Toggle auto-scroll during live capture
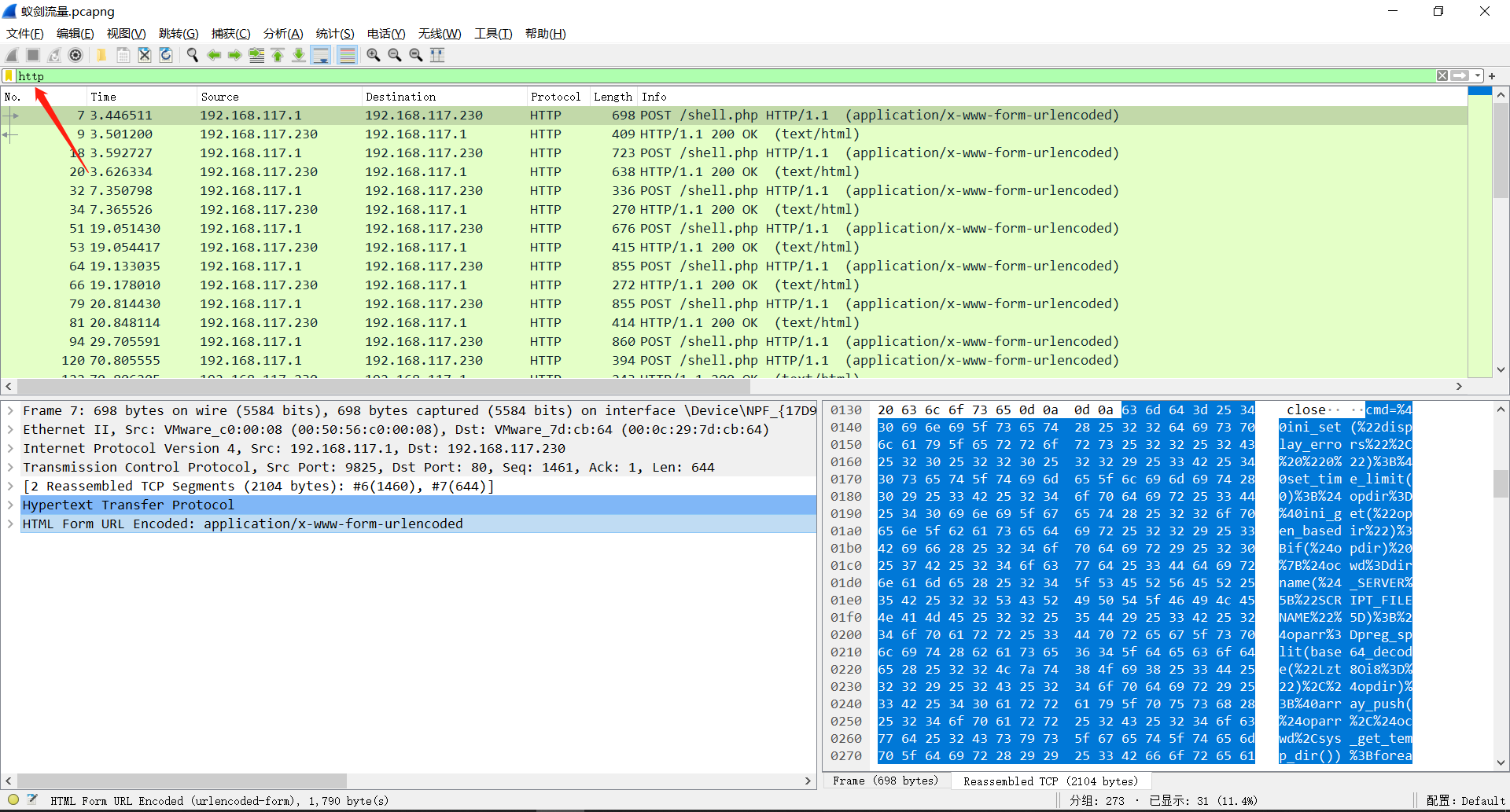The width and height of the screenshot is (1510, 812). point(321,55)
